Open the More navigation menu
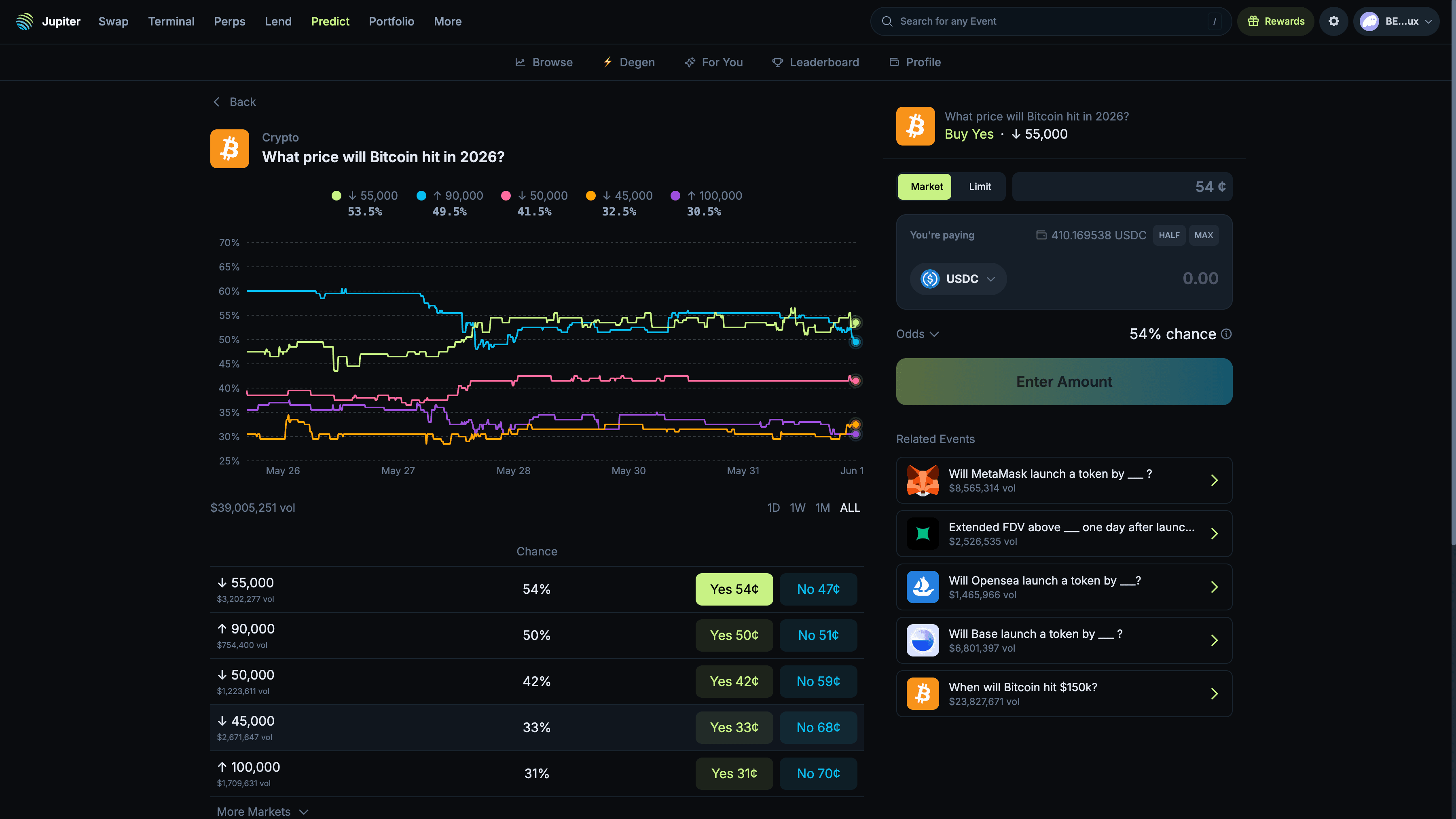The image size is (1456, 819). pos(448,21)
